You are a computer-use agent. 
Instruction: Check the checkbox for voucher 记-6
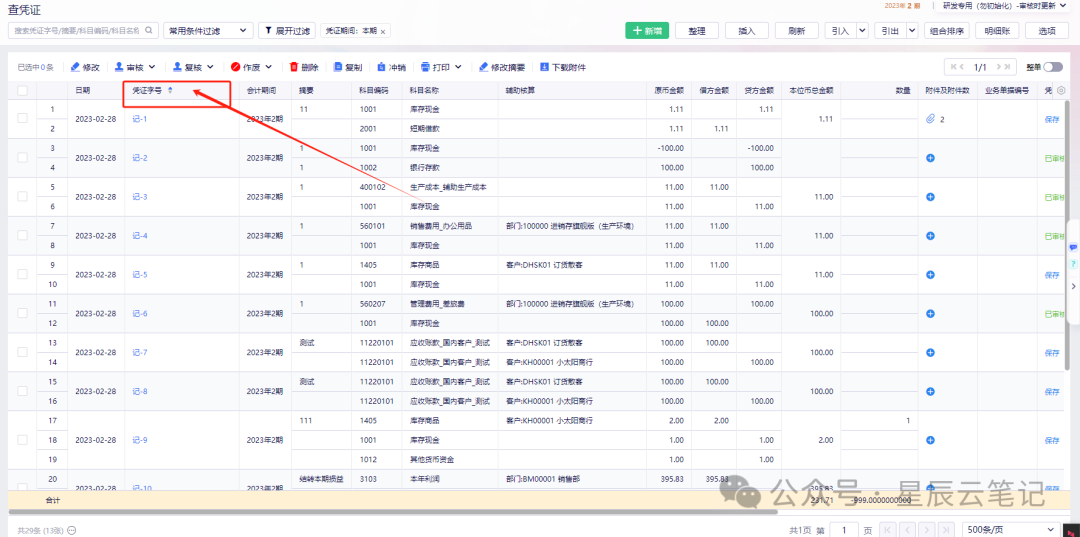coord(22,313)
